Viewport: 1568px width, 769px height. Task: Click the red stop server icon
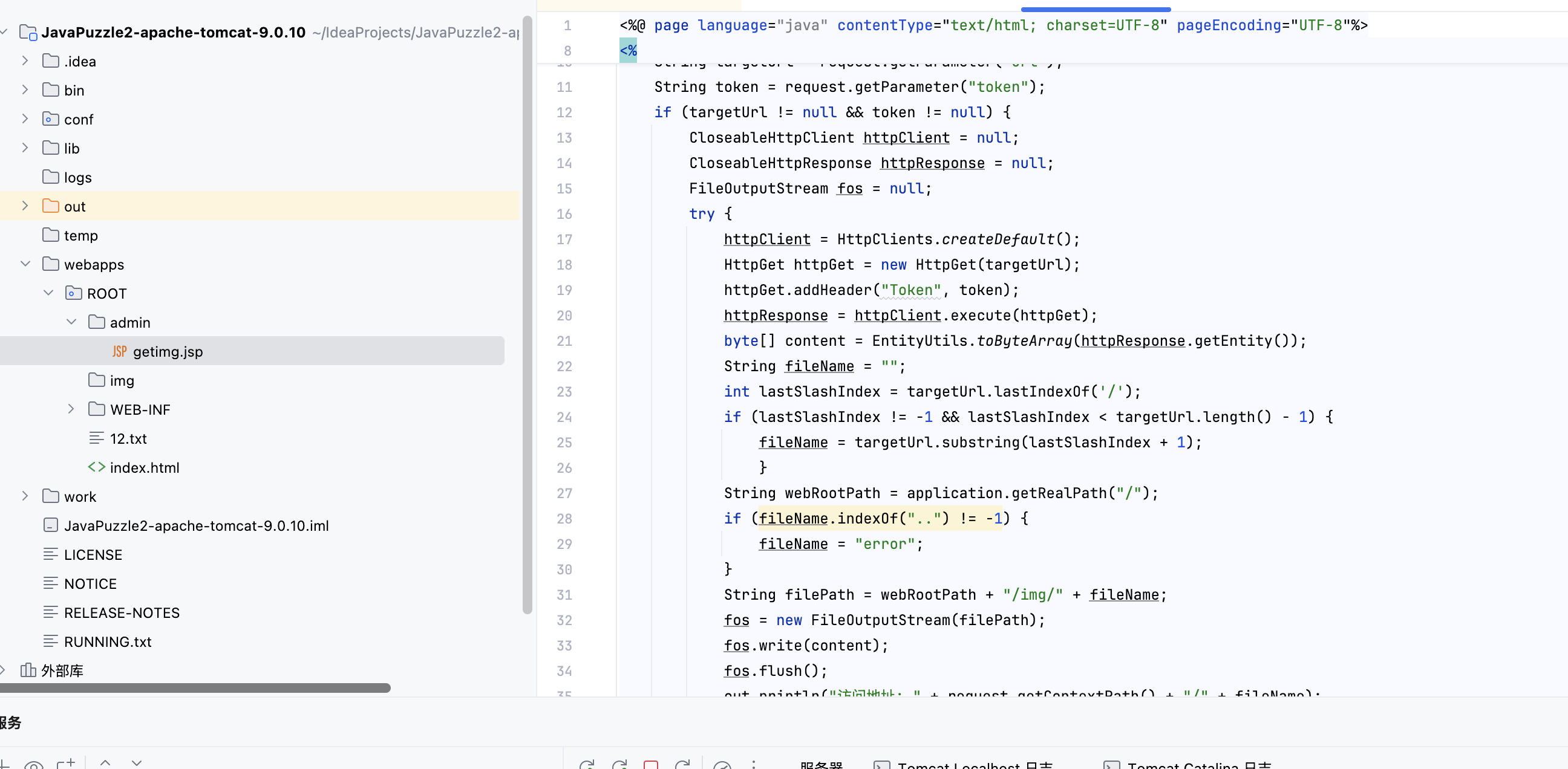651,765
